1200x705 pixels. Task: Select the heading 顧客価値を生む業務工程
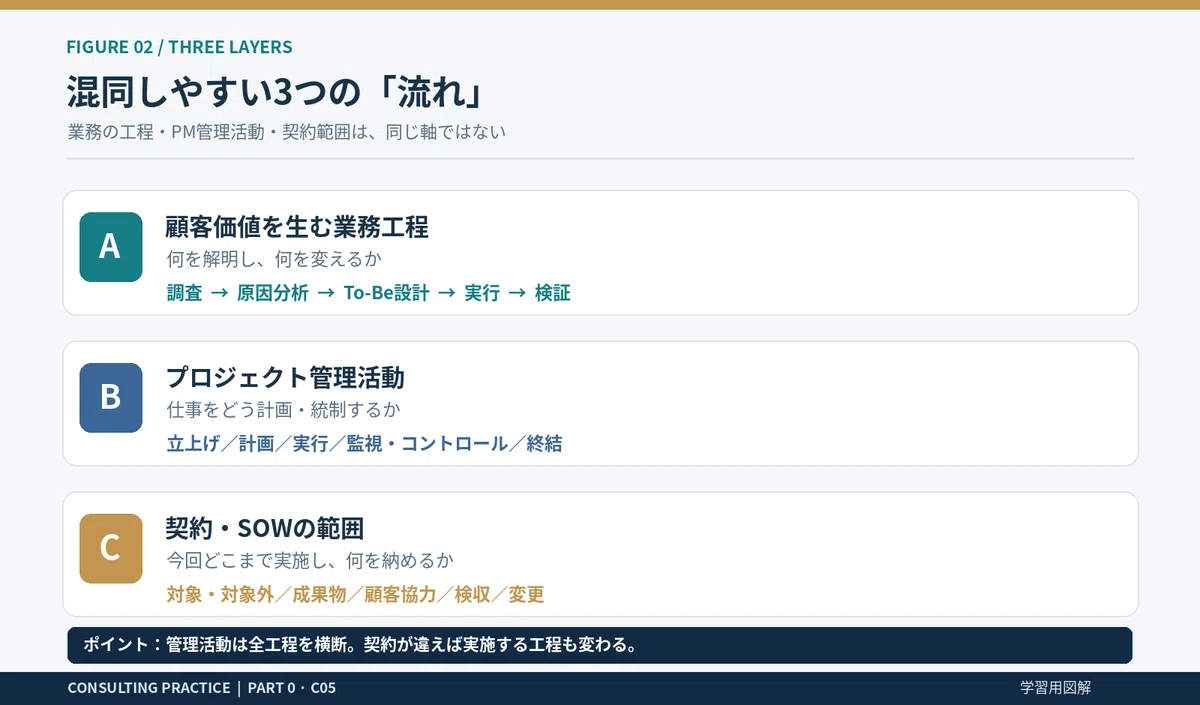coord(297,227)
